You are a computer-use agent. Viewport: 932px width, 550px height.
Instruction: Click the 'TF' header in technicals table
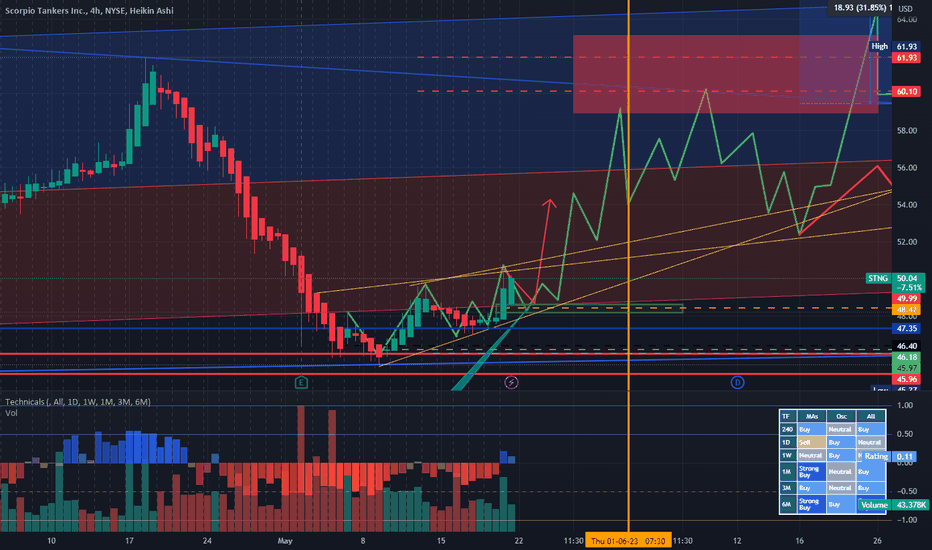pyautogui.click(x=787, y=416)
